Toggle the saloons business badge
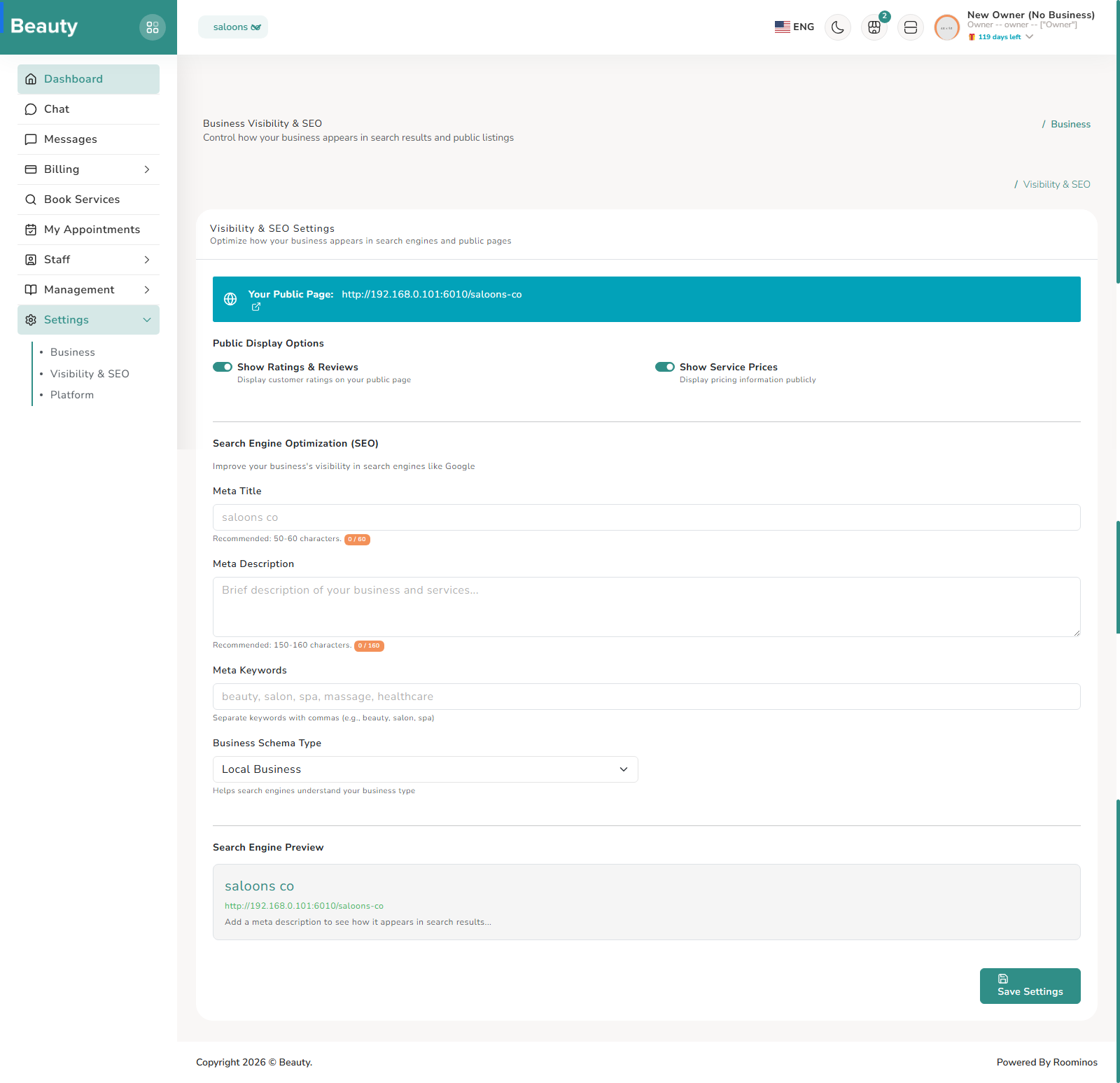The height and width of the screenshot is (1083, 1120). click(232, 27)
